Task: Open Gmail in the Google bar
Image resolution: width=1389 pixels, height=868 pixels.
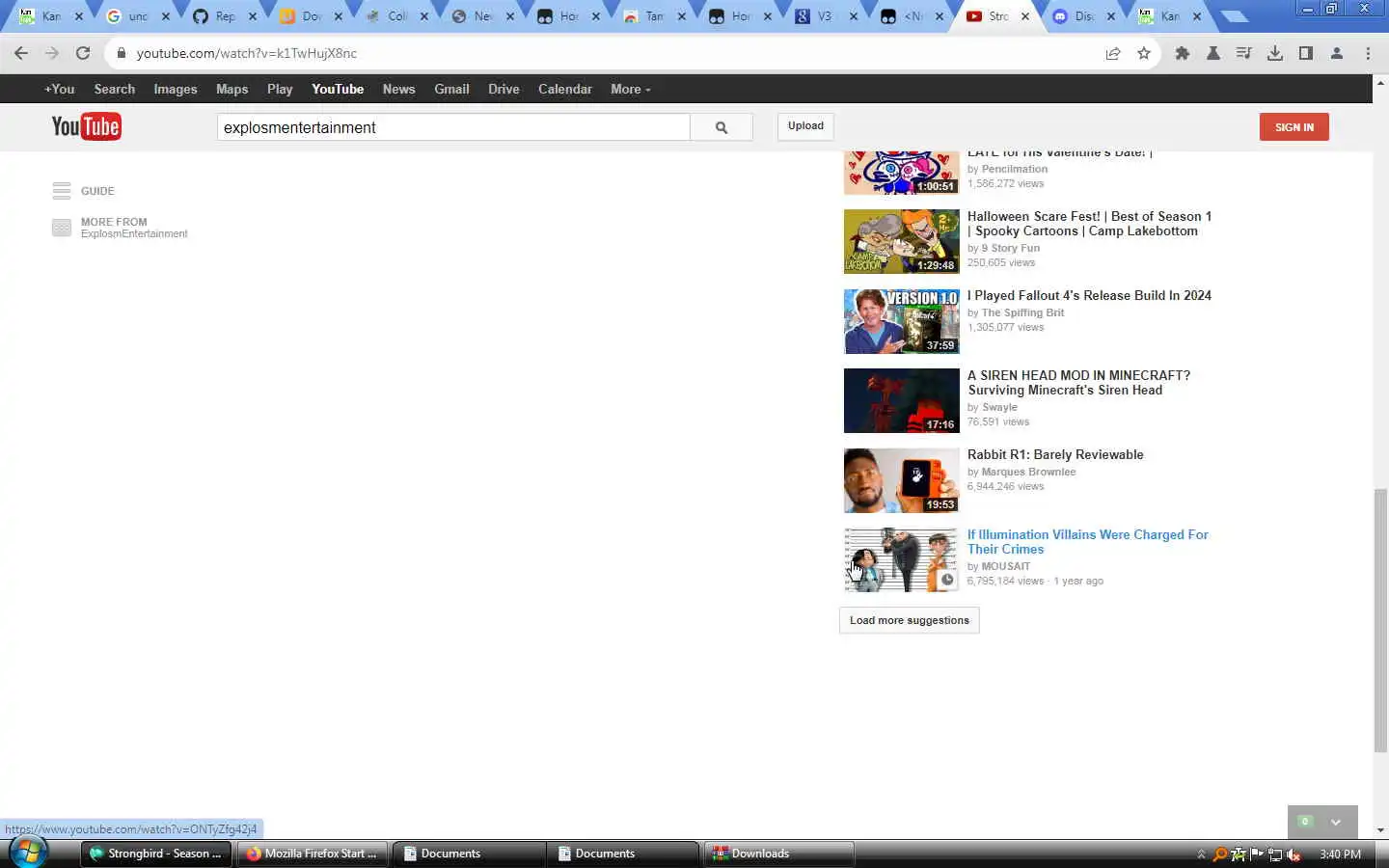Action: tap(451, 89)
